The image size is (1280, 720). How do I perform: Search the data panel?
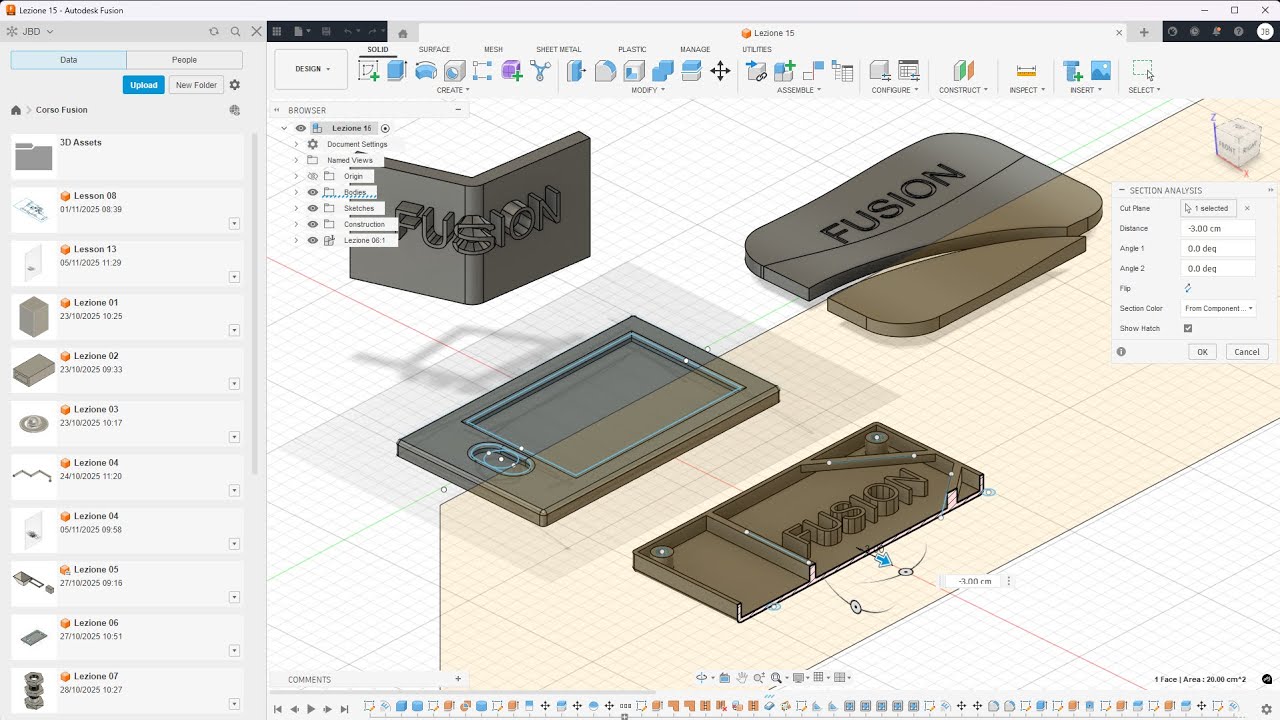[x=235, y=32]
